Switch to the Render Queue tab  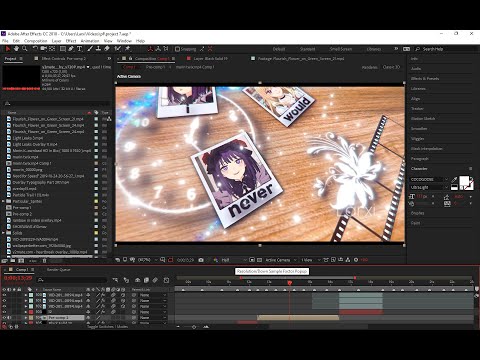[x=58, y=269]
